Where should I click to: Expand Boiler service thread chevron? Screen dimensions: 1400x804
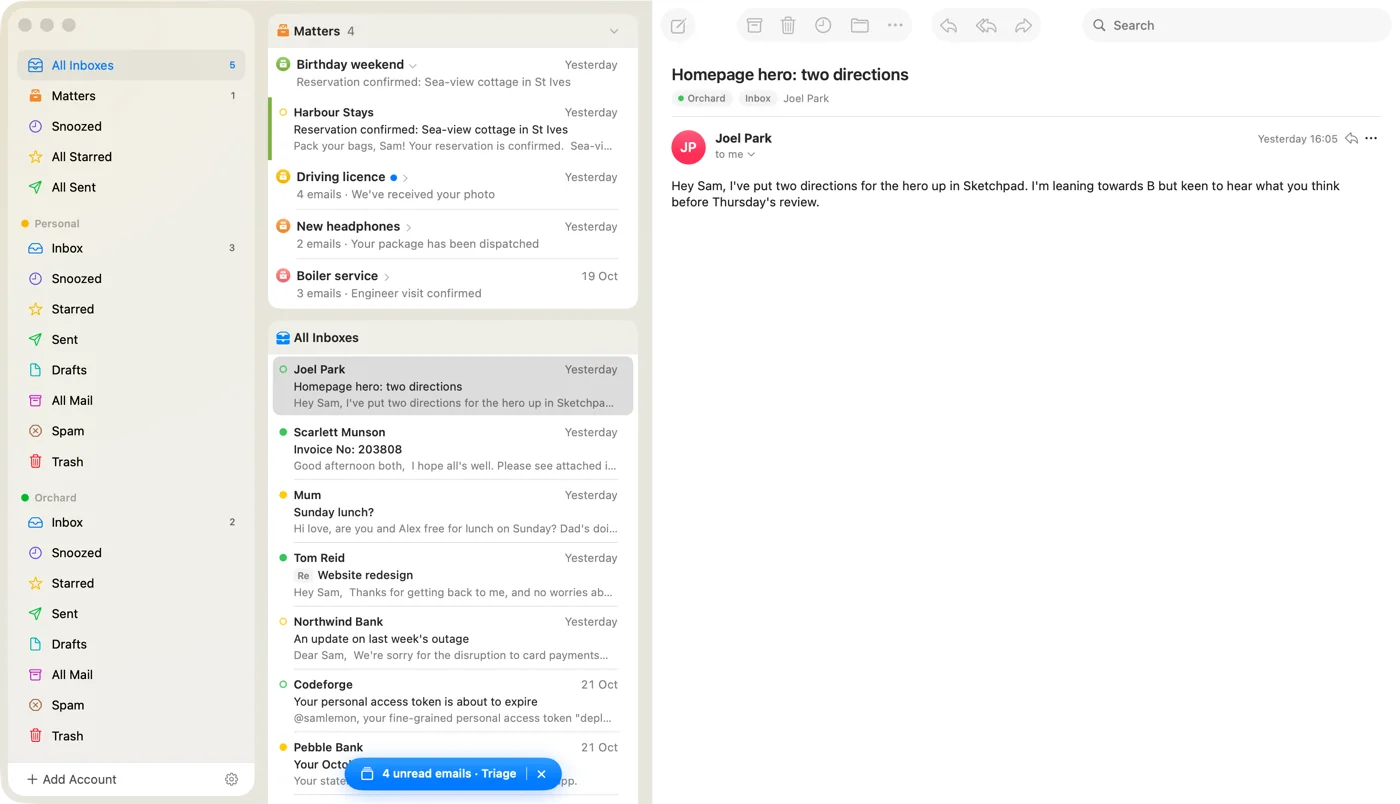pos(387,277)
